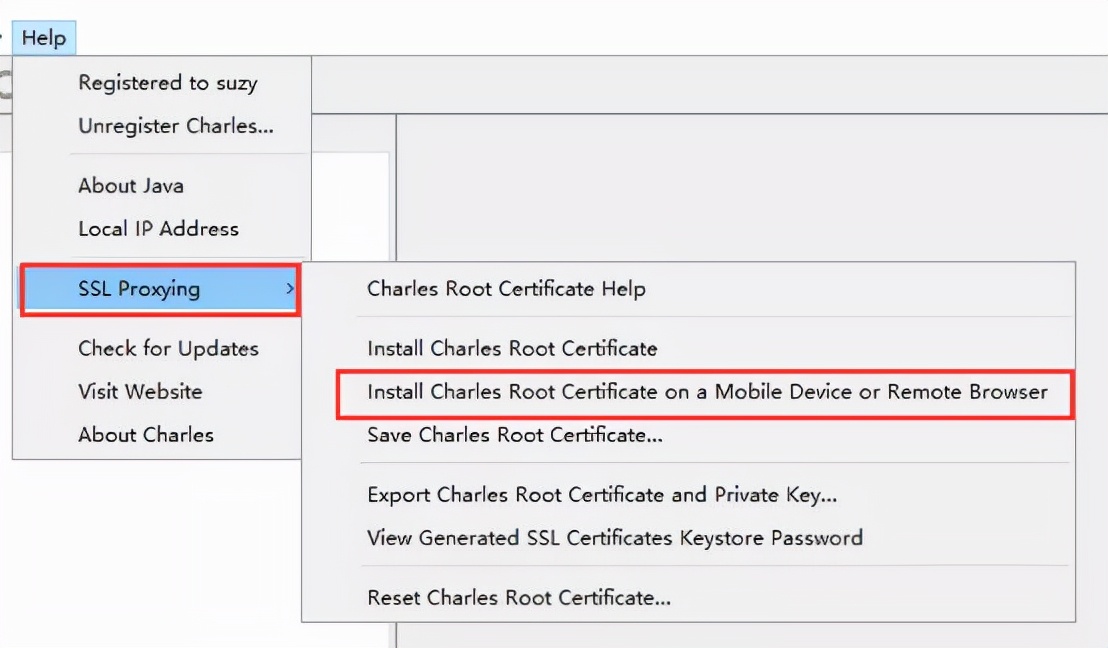The image size is (1108, 648).
Task: Expand the SSL Proxying submenu
Action: [x=160, y=289]
